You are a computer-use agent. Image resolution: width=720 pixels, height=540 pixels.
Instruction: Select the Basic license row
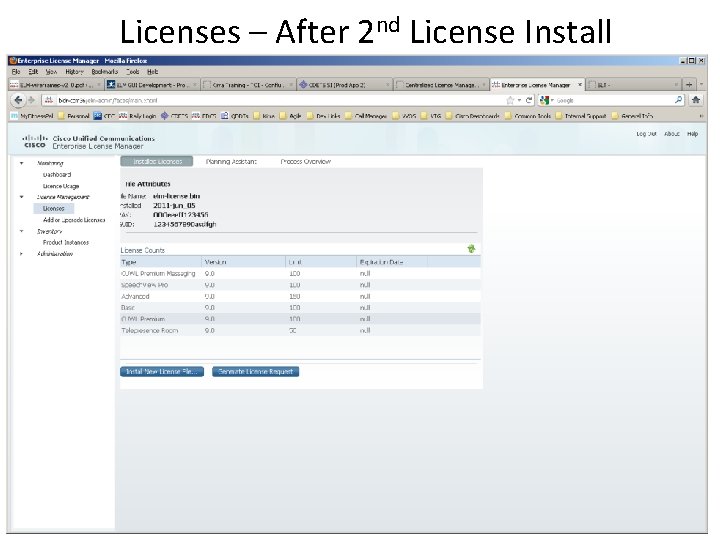click(x=300, y=308)
